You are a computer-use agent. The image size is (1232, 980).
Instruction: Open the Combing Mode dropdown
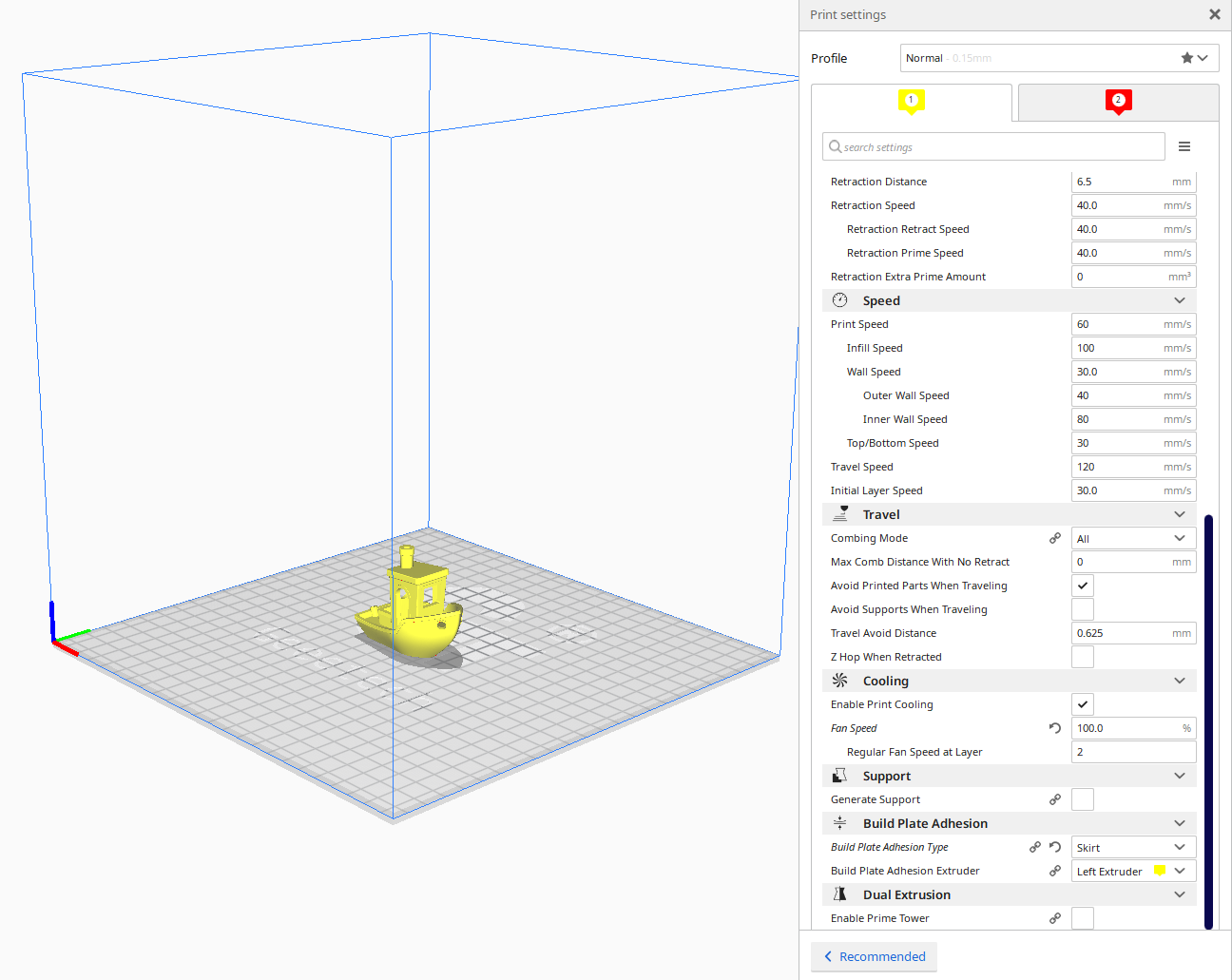(1132, 538)
